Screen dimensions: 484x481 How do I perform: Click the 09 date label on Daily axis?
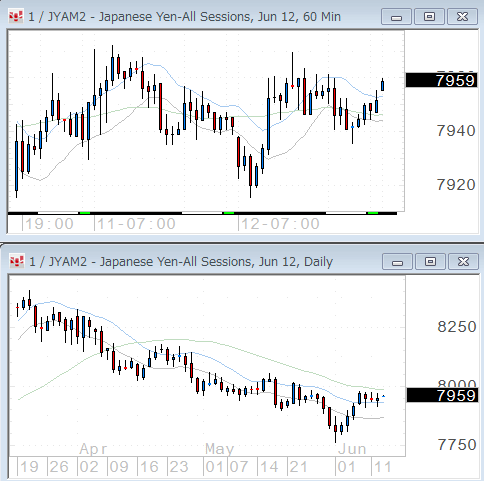tap(119, 467)
